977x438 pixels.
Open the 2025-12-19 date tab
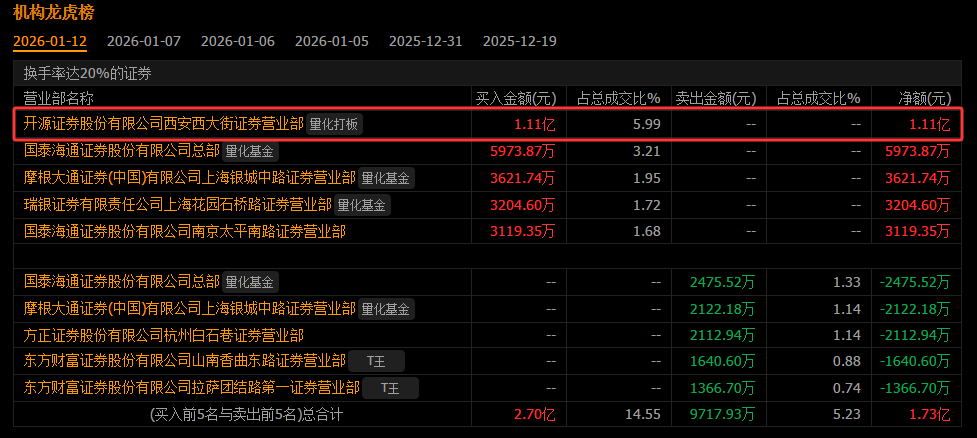coord(520,41)
